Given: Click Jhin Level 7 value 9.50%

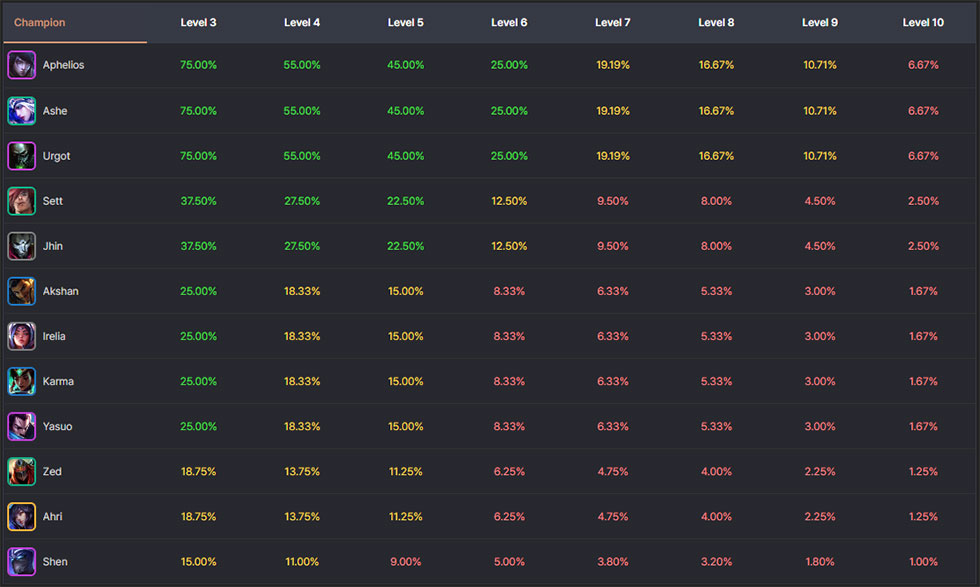Looking at the screenshot, I should [612, 246].
